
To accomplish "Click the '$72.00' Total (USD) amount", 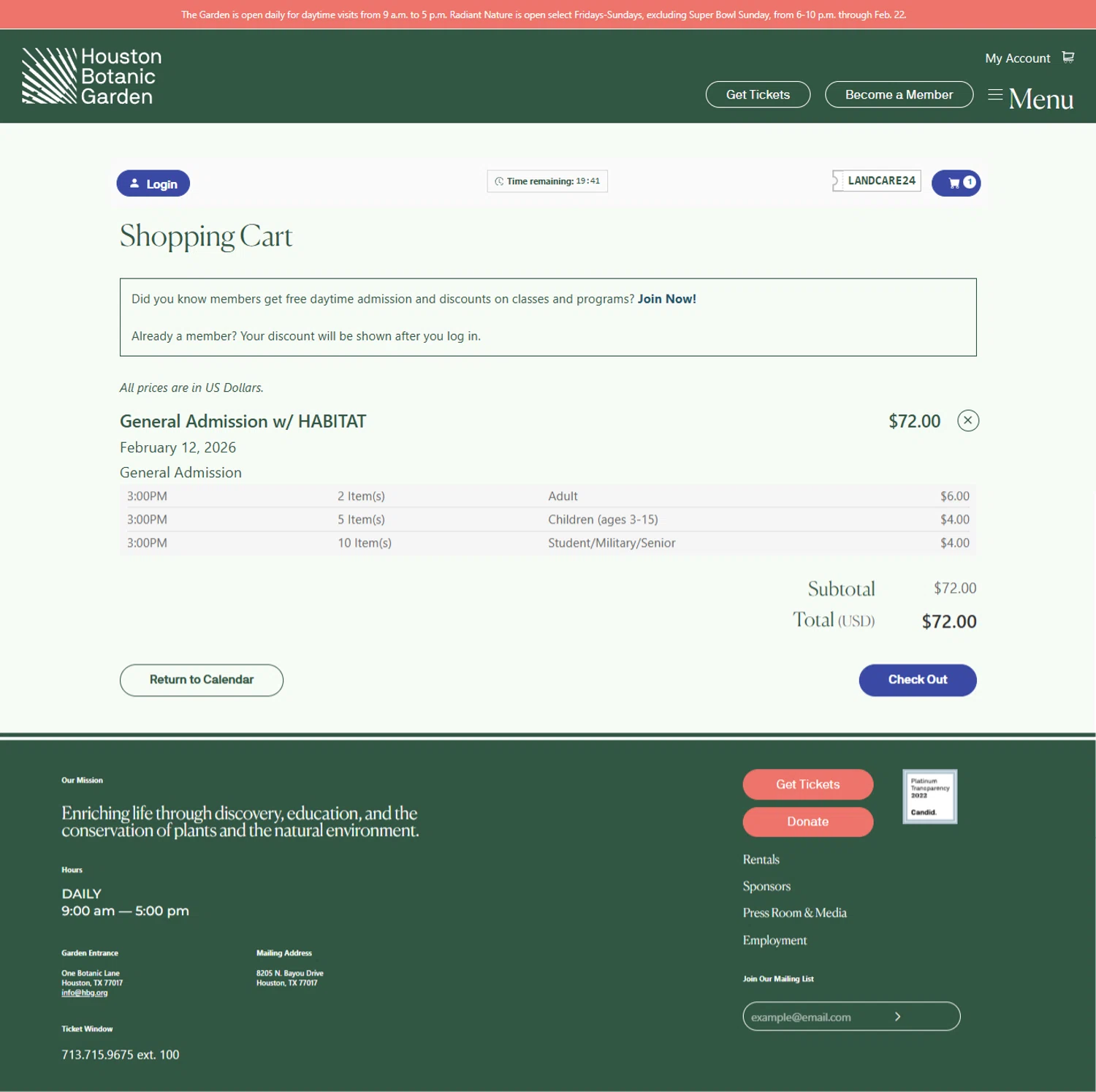I will [x=949, y=621].
